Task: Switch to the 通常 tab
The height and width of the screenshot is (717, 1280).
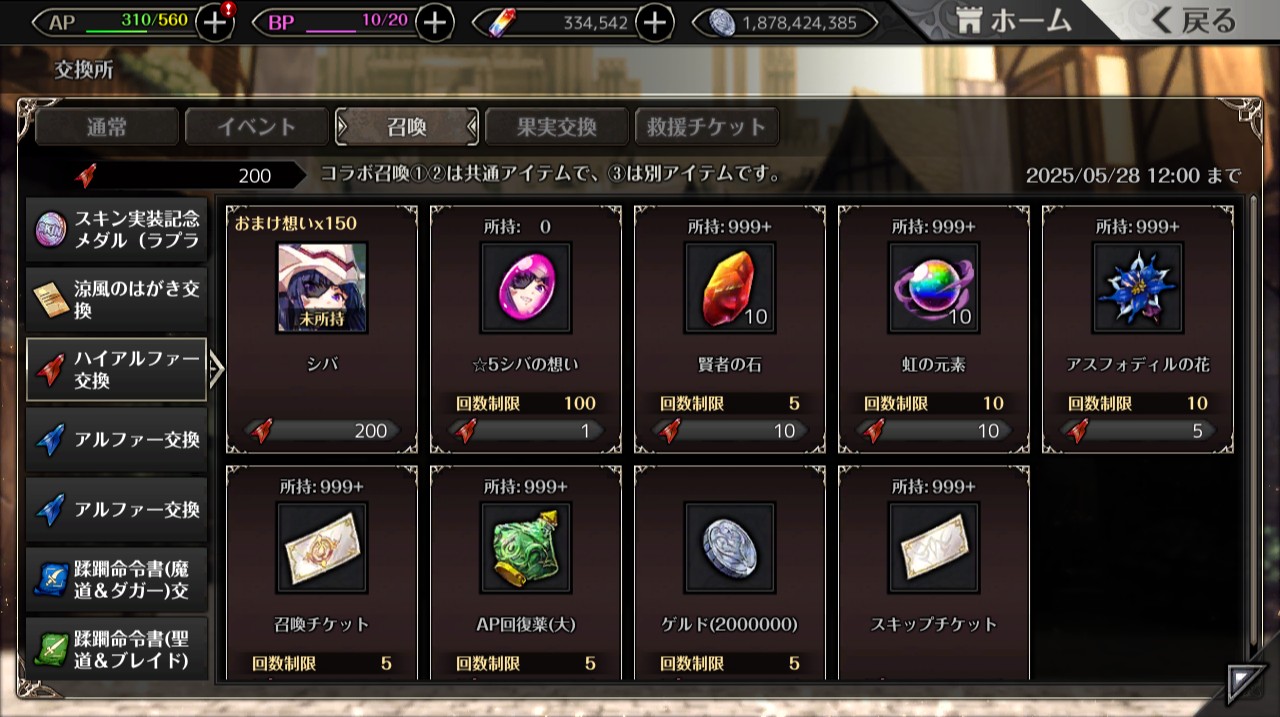Action: tap(107, 127)
